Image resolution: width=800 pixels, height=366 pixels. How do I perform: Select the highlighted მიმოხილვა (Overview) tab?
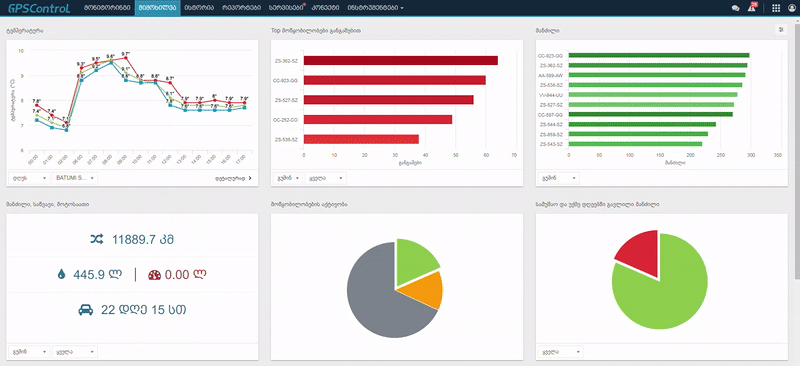[157, 8]
